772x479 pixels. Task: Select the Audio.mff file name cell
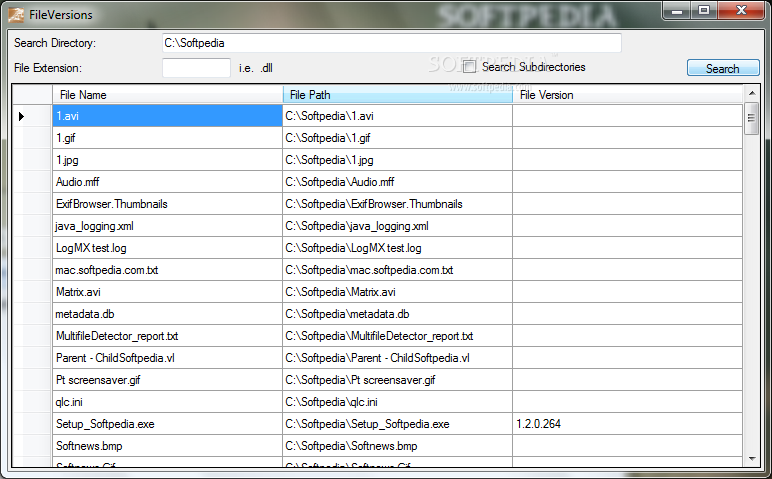(x=167, y=182)
